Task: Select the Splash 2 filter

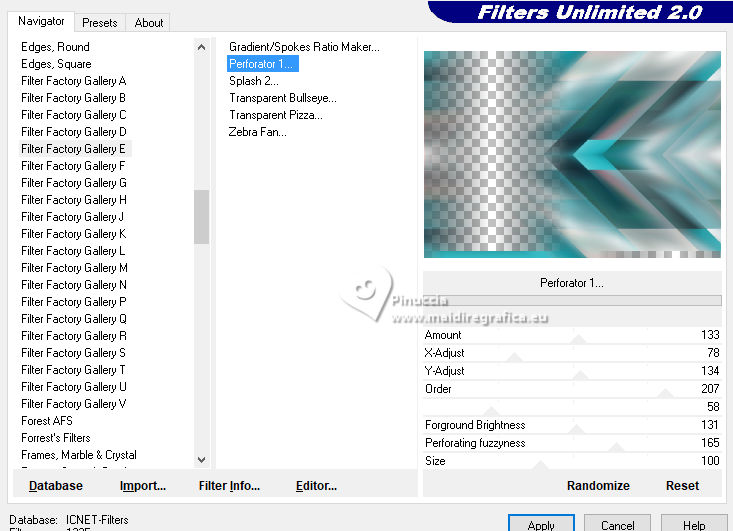Action: click(x=254, y=81)
